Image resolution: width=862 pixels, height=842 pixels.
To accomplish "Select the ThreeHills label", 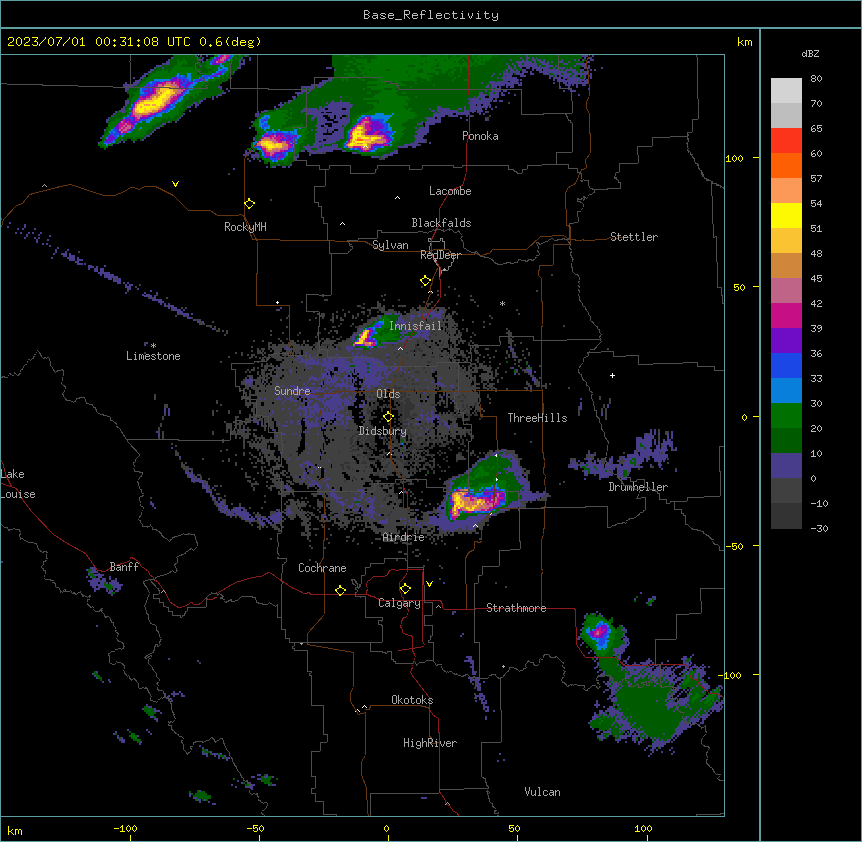I will tap(537, 418).
